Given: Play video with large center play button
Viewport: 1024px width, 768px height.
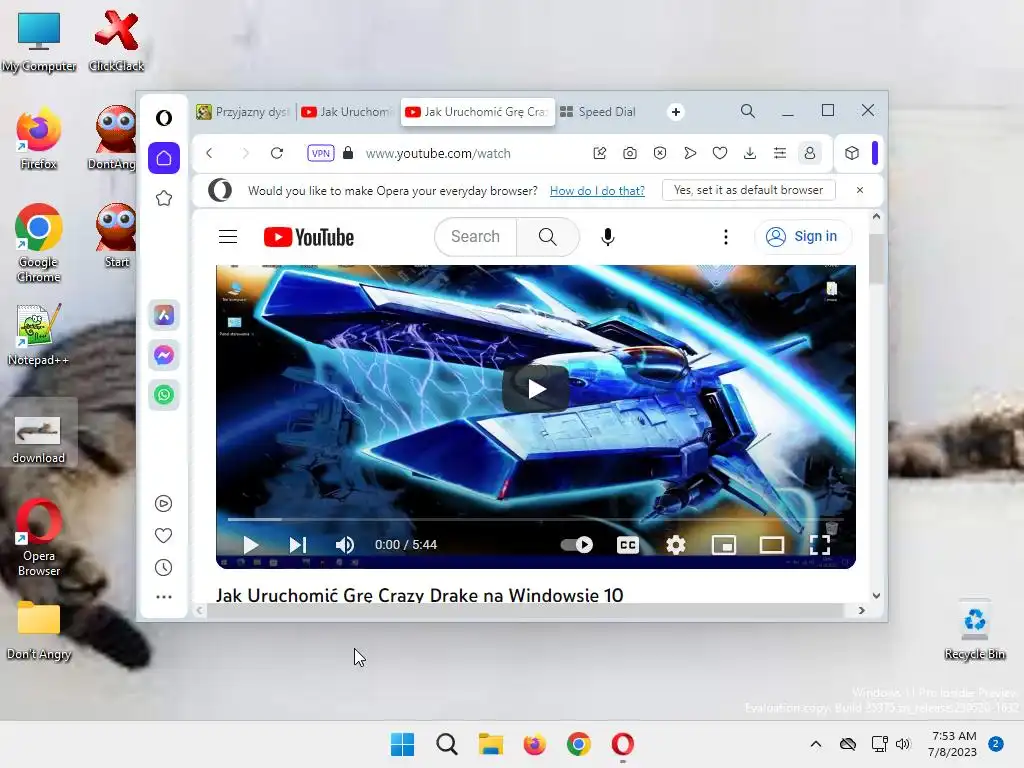Looking at the screenshot, I should coord(536,389).
